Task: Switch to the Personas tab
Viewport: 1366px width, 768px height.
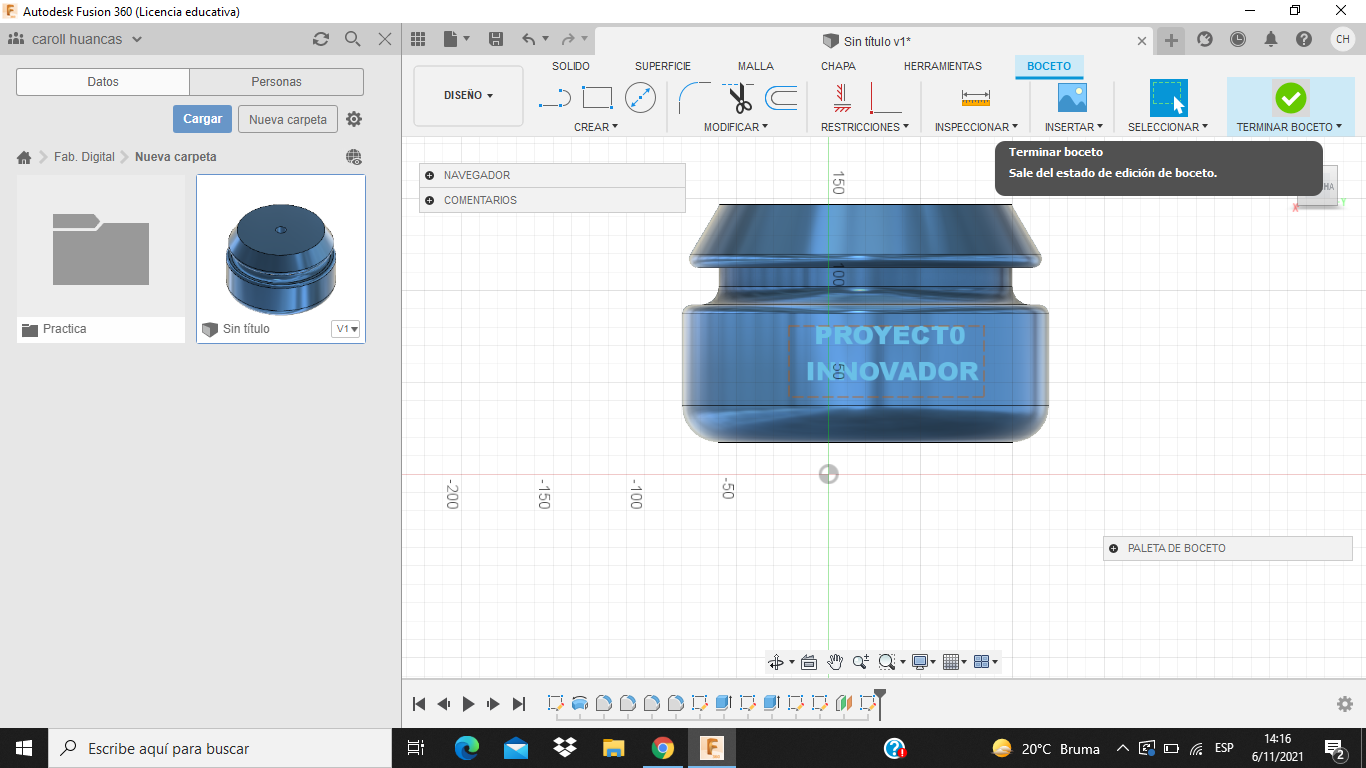Action: coord(276,82)
